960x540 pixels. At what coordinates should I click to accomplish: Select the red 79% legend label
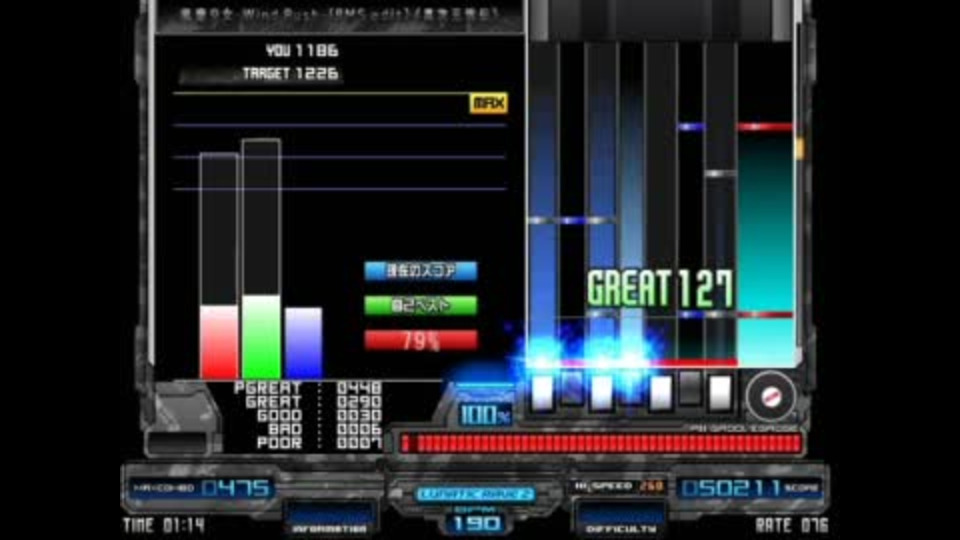point(421,341)
